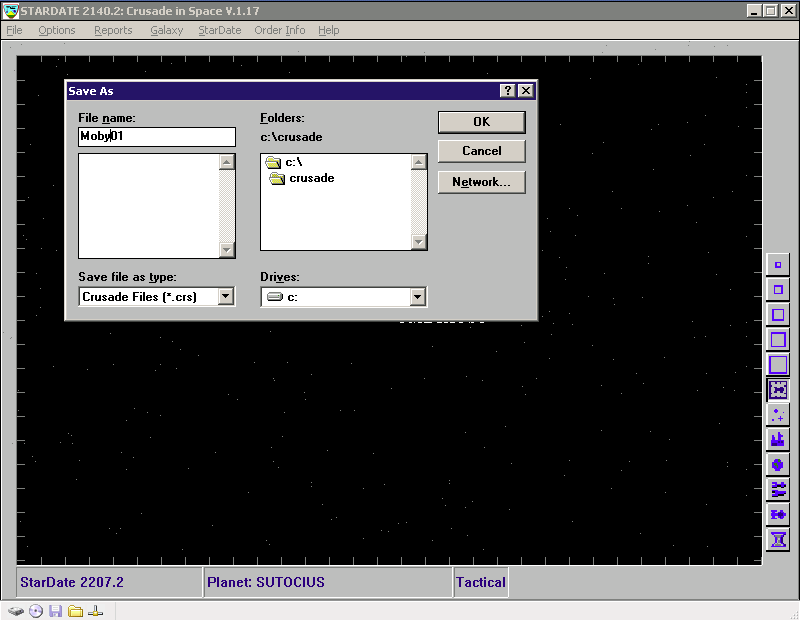800x621 pixels.
Task: Click the Save As help question mark
Action: point(508,91)
